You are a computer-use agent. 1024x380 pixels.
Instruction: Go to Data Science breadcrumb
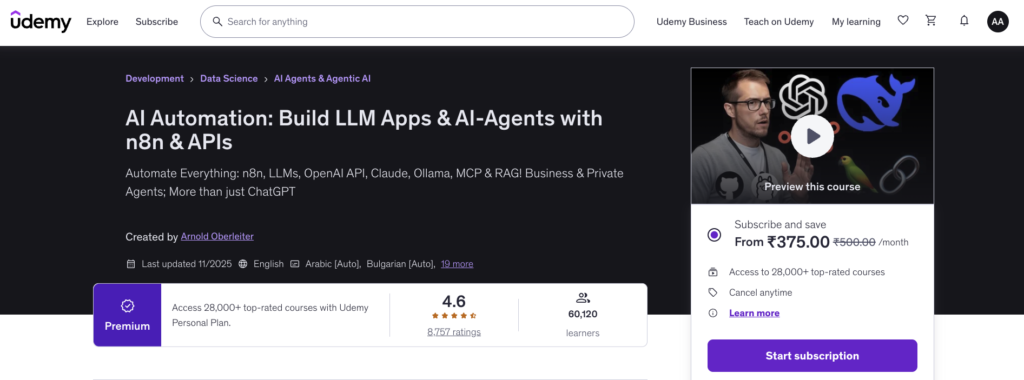tap(229, 78)
